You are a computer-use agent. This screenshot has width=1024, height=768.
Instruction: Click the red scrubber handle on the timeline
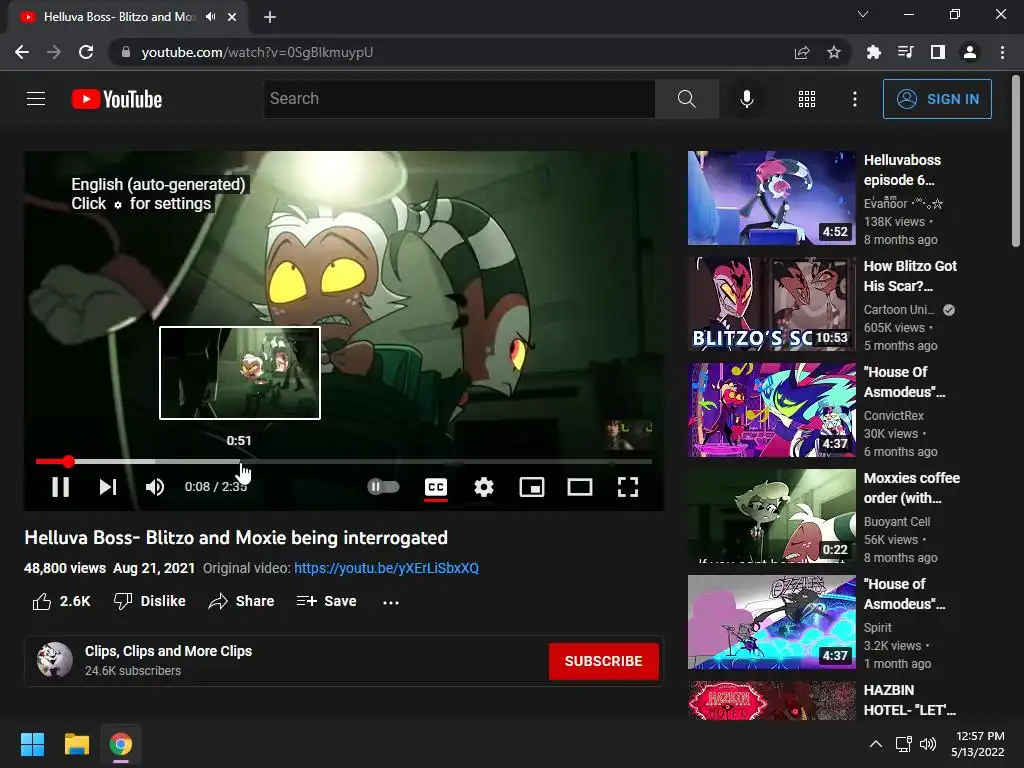[x=69, y=462]
